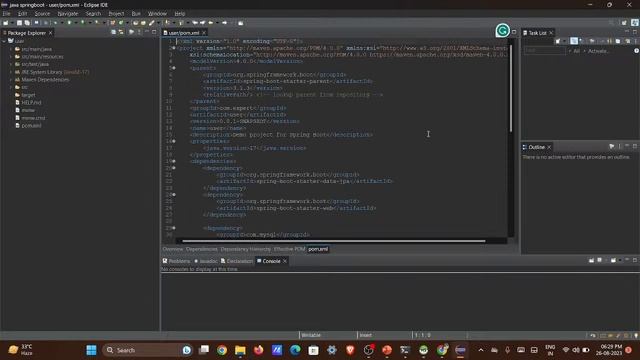The height and width of the screenshot is (360, 640).
Task: Collapse the properties fold marker on line 16
Action: [174, 141]
